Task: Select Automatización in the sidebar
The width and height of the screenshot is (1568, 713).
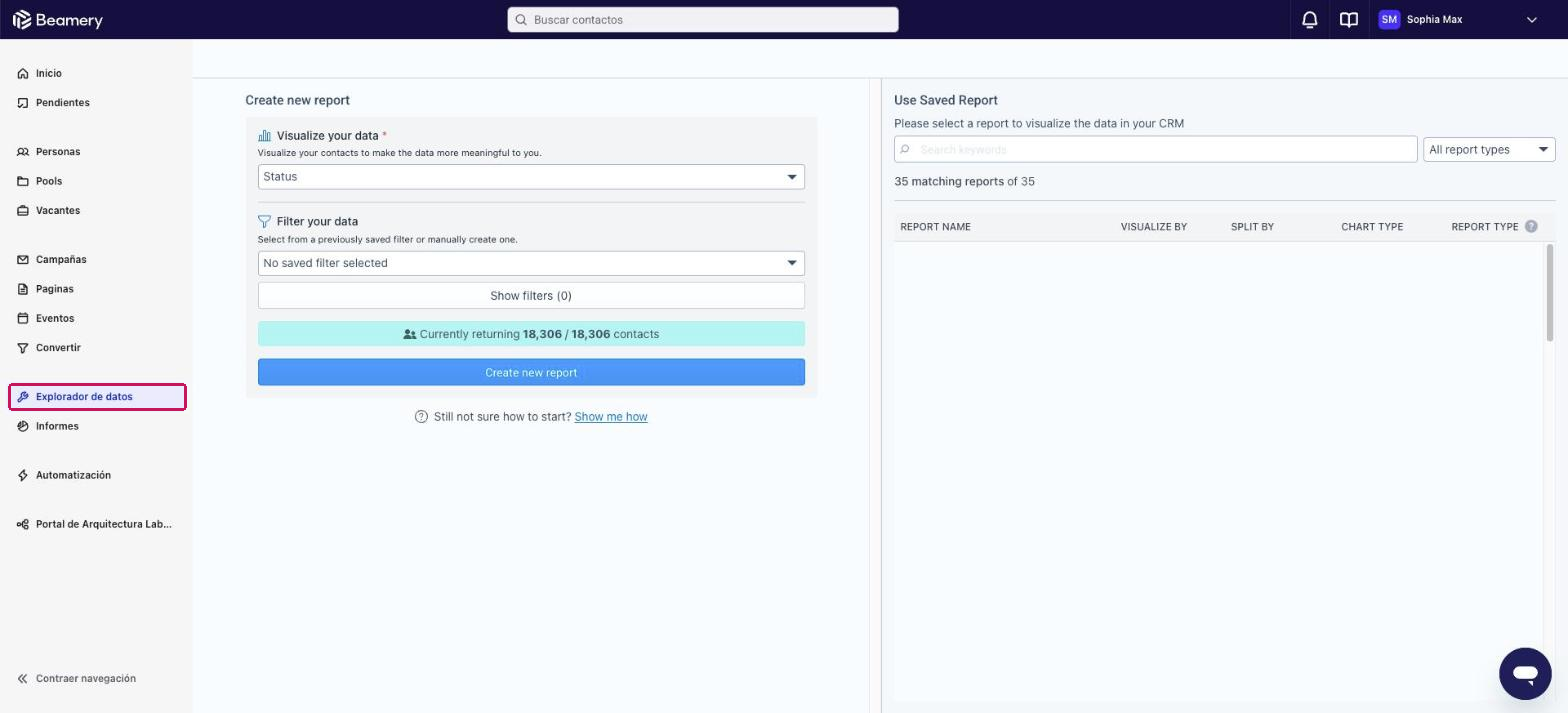Action: 73,475
